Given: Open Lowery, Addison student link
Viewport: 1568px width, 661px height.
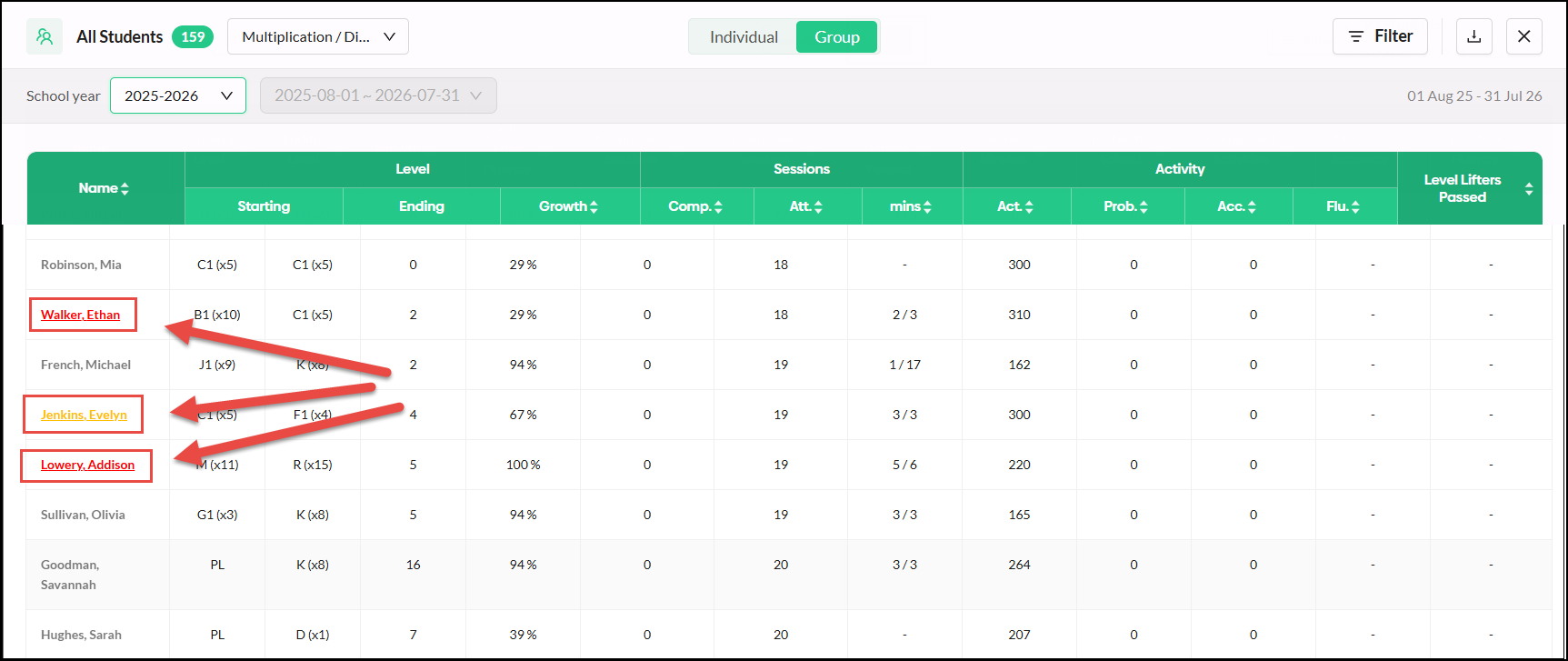Looking at the screenshot, I should (87, 465).
